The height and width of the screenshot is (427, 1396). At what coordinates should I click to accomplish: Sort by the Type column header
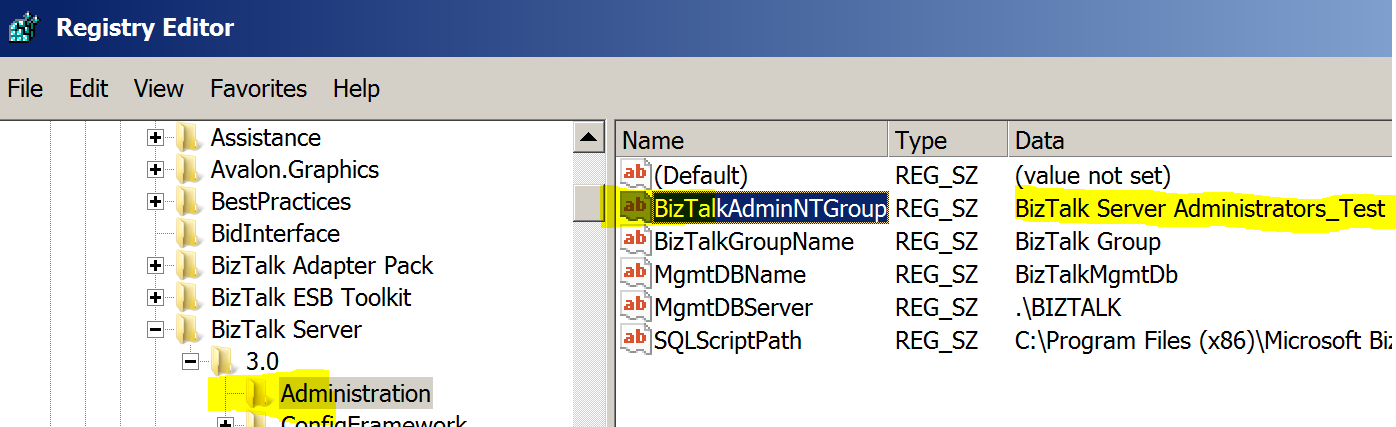947,140
